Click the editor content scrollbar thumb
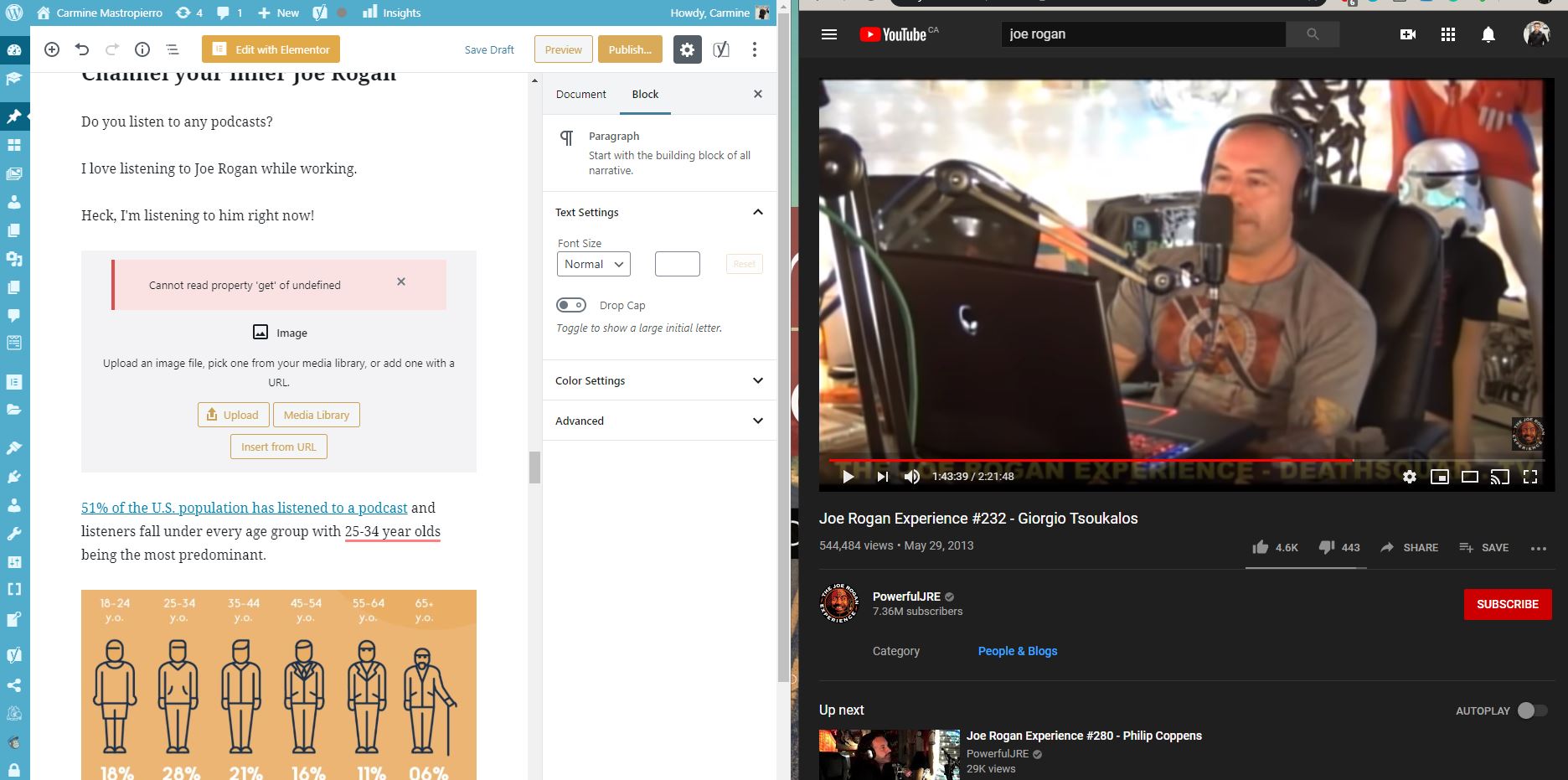The height and width of the screenshot is (780, 1568). tap(534, 467)
